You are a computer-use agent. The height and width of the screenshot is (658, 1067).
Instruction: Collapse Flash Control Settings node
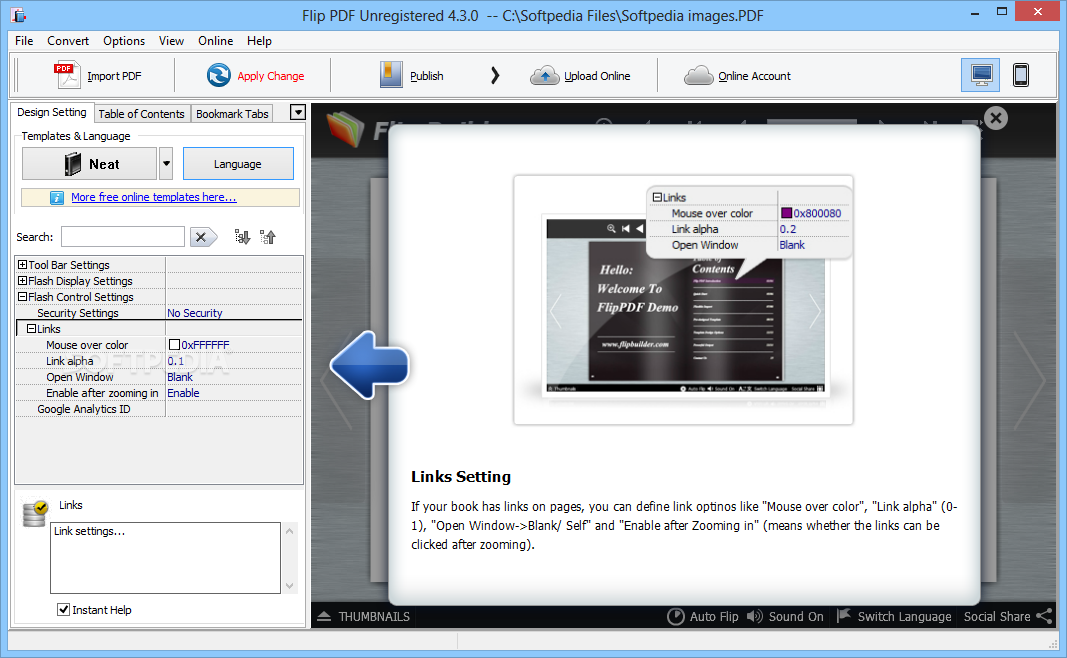[x=22, y=297]
